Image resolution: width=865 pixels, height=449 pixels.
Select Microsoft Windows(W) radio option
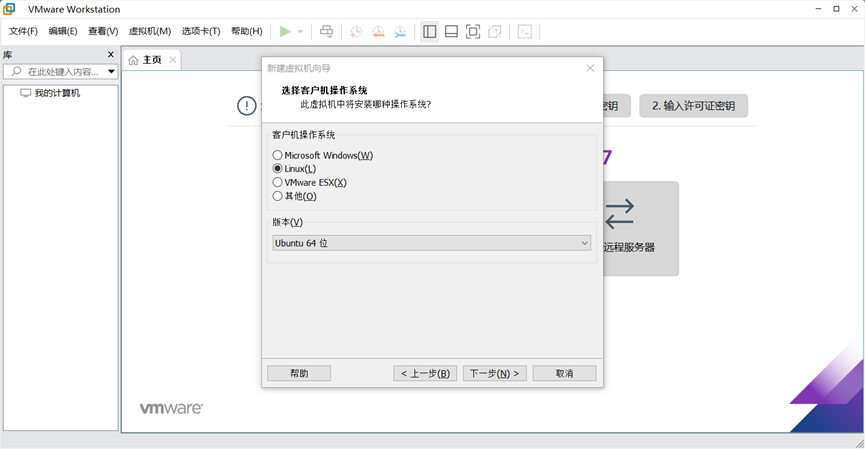point(323,156)
